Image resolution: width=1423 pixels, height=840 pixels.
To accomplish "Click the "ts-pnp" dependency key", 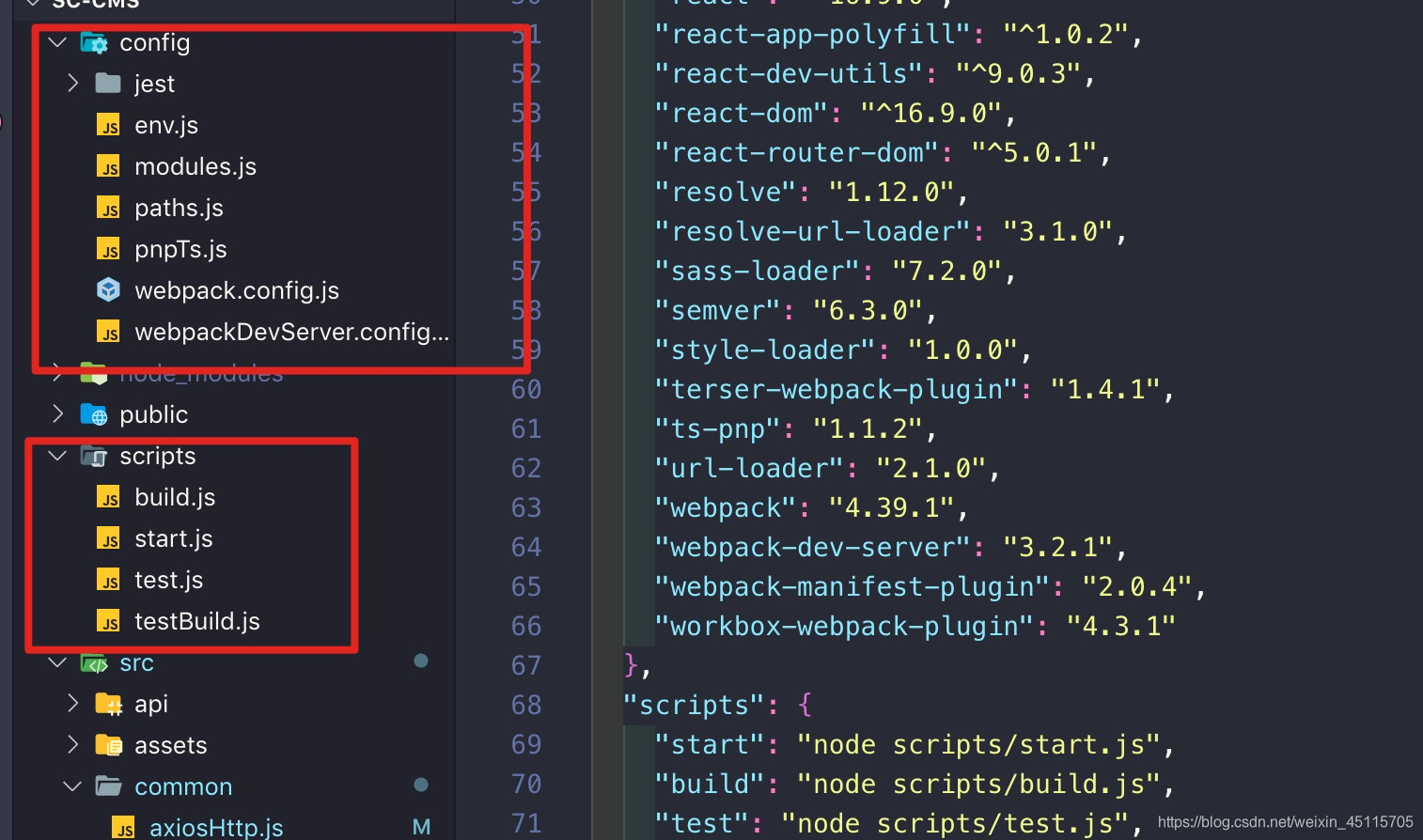I will coord(718,428).
